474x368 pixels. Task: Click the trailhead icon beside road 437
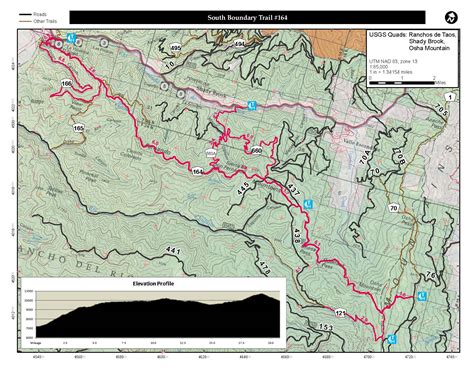(308, 204)
